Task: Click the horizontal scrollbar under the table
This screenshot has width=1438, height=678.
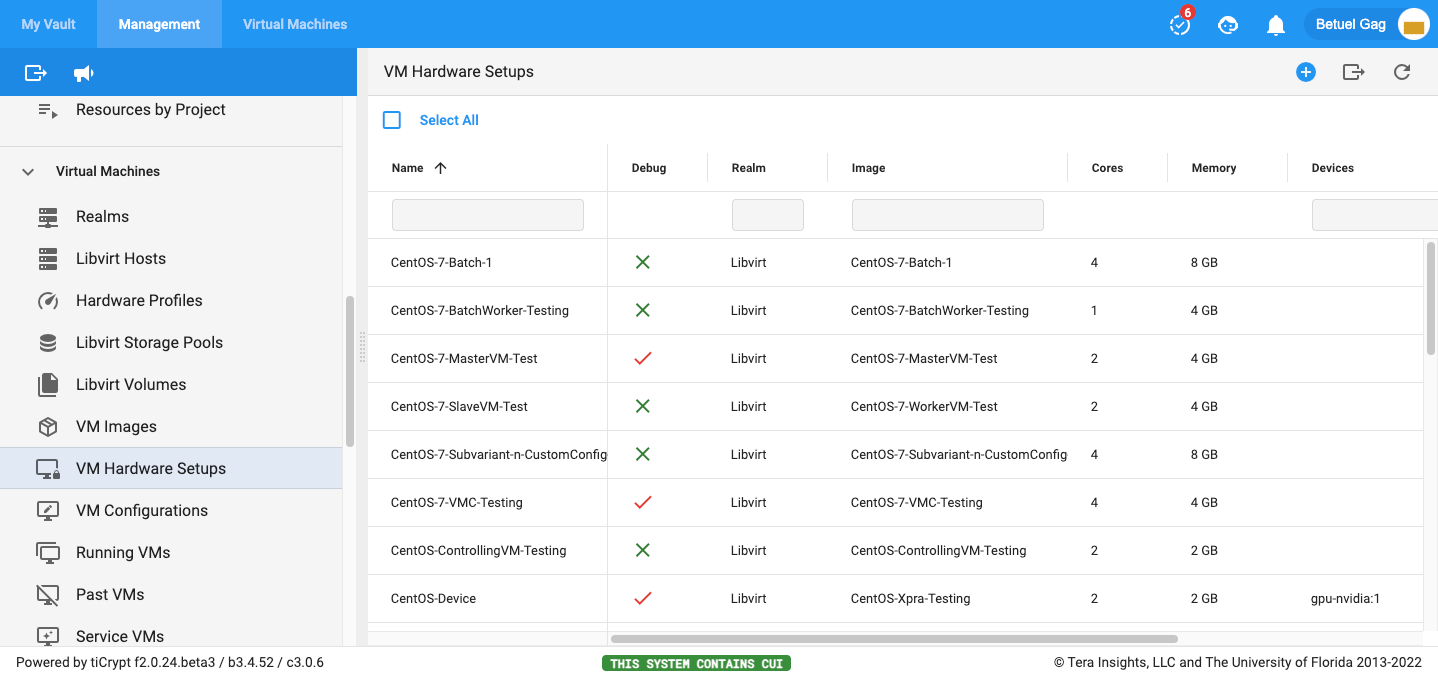Action: point(893,638)
